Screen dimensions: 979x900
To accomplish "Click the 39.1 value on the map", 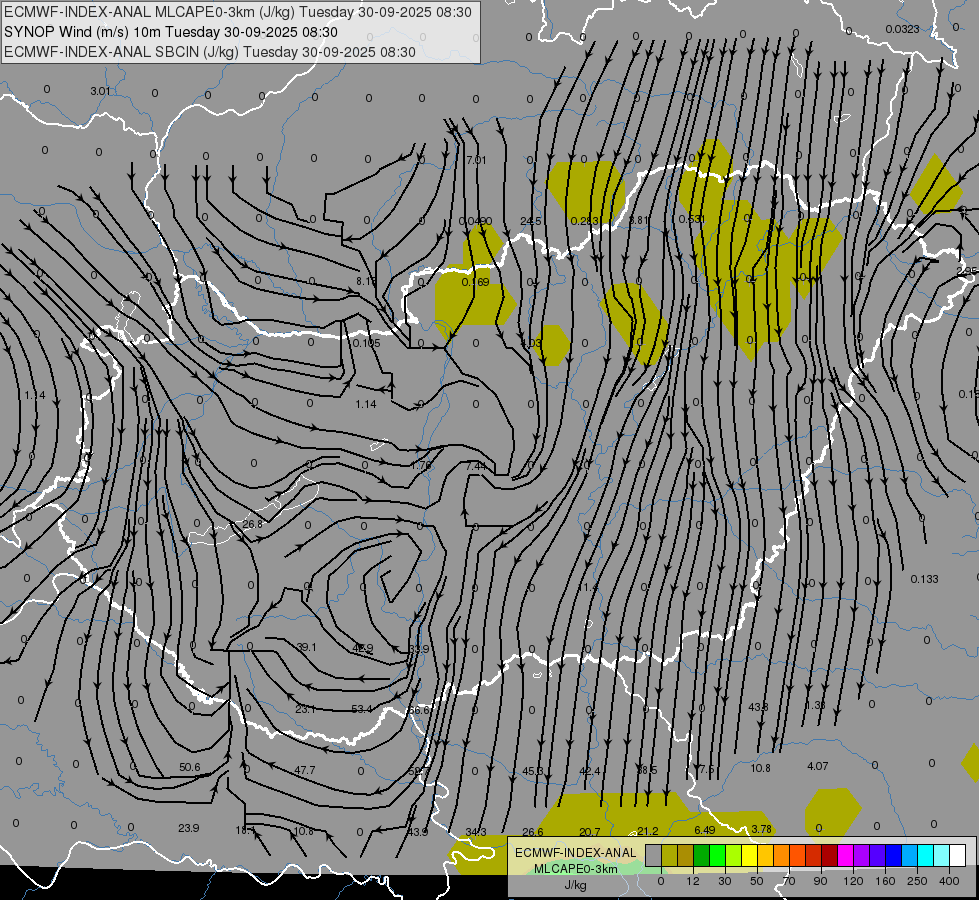I will point(306,647).
